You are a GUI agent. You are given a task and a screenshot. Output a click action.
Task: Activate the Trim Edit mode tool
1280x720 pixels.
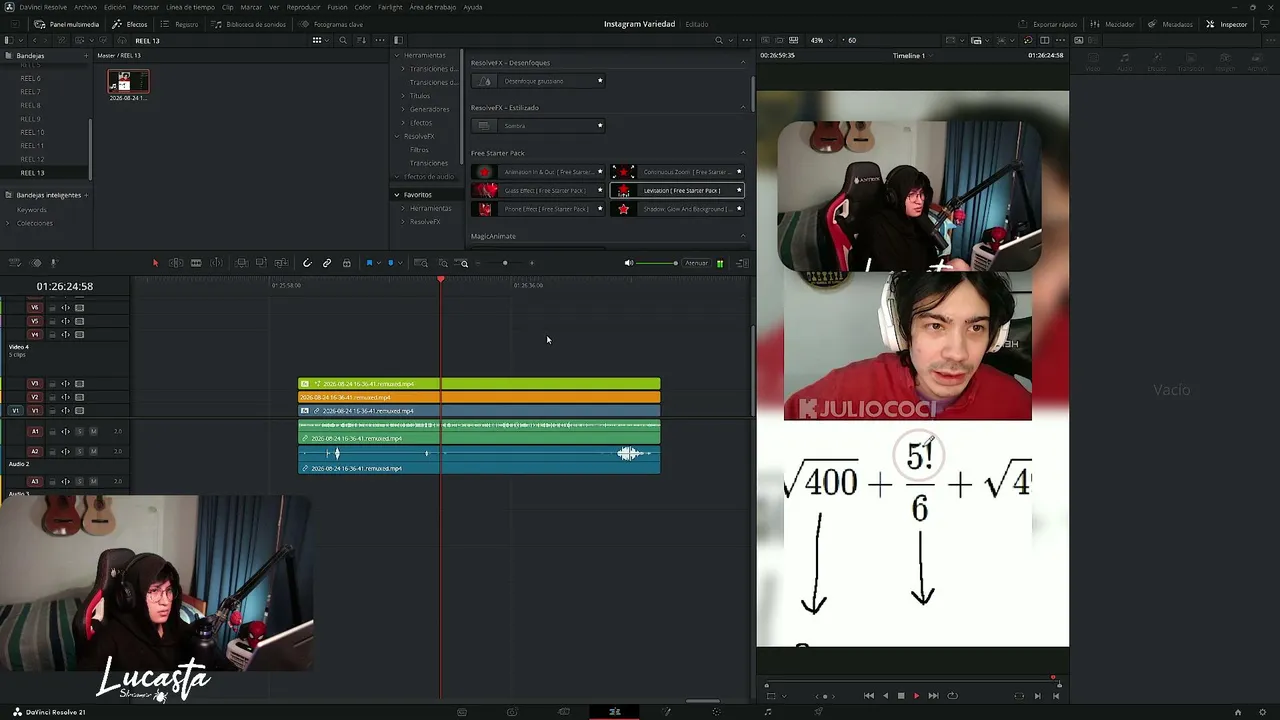(x=176, y=263)
